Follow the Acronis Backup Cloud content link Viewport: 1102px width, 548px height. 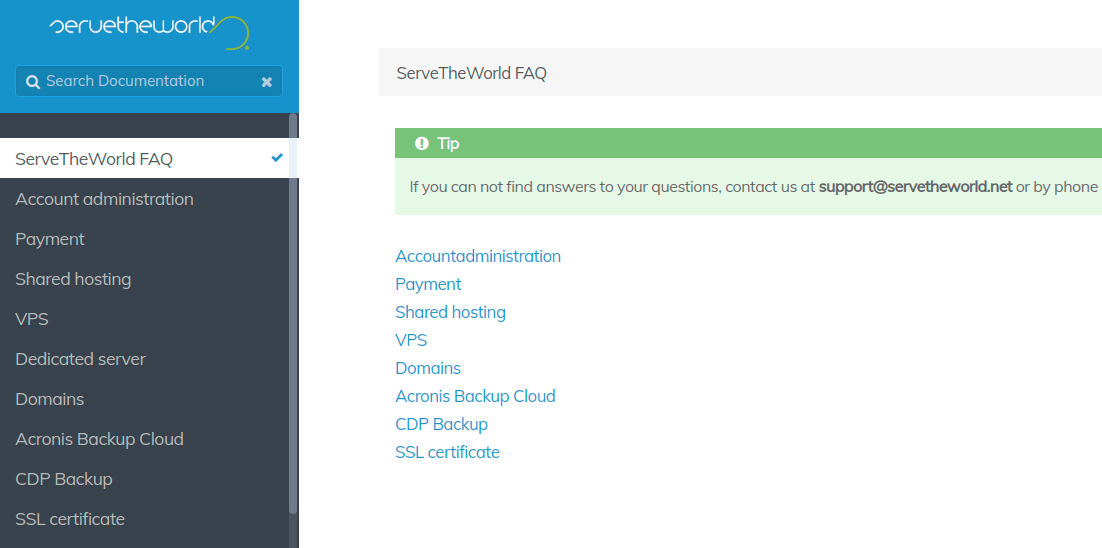[475, 396]
